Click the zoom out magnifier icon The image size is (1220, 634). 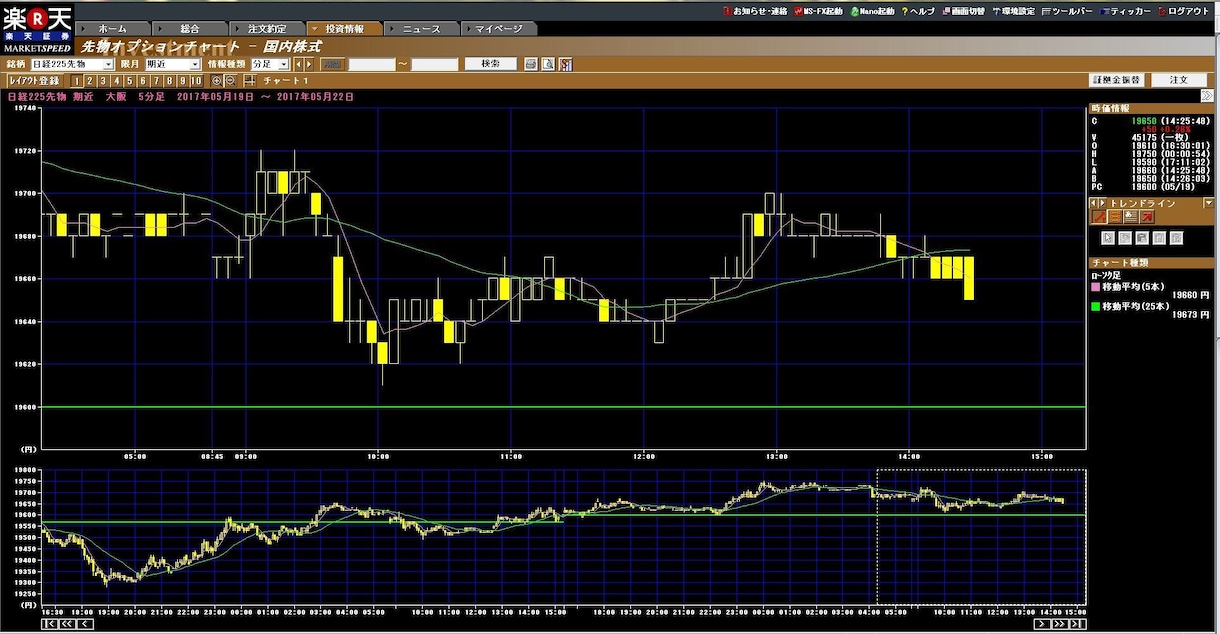coord(230,80)
